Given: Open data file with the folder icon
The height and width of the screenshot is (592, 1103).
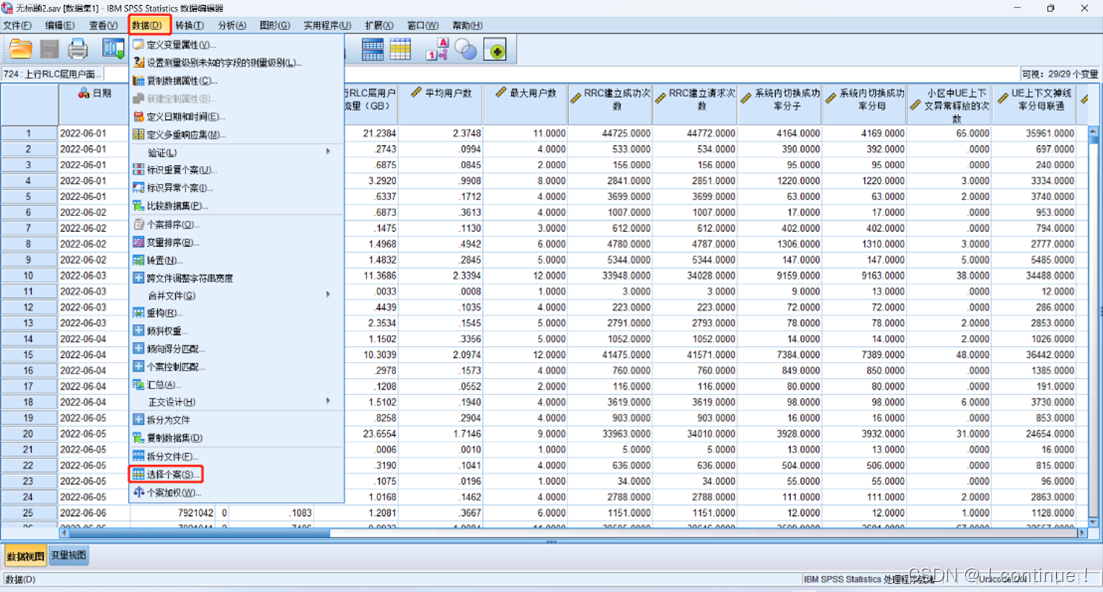Looking at the screenshot, I should click(x=20, y=49).
